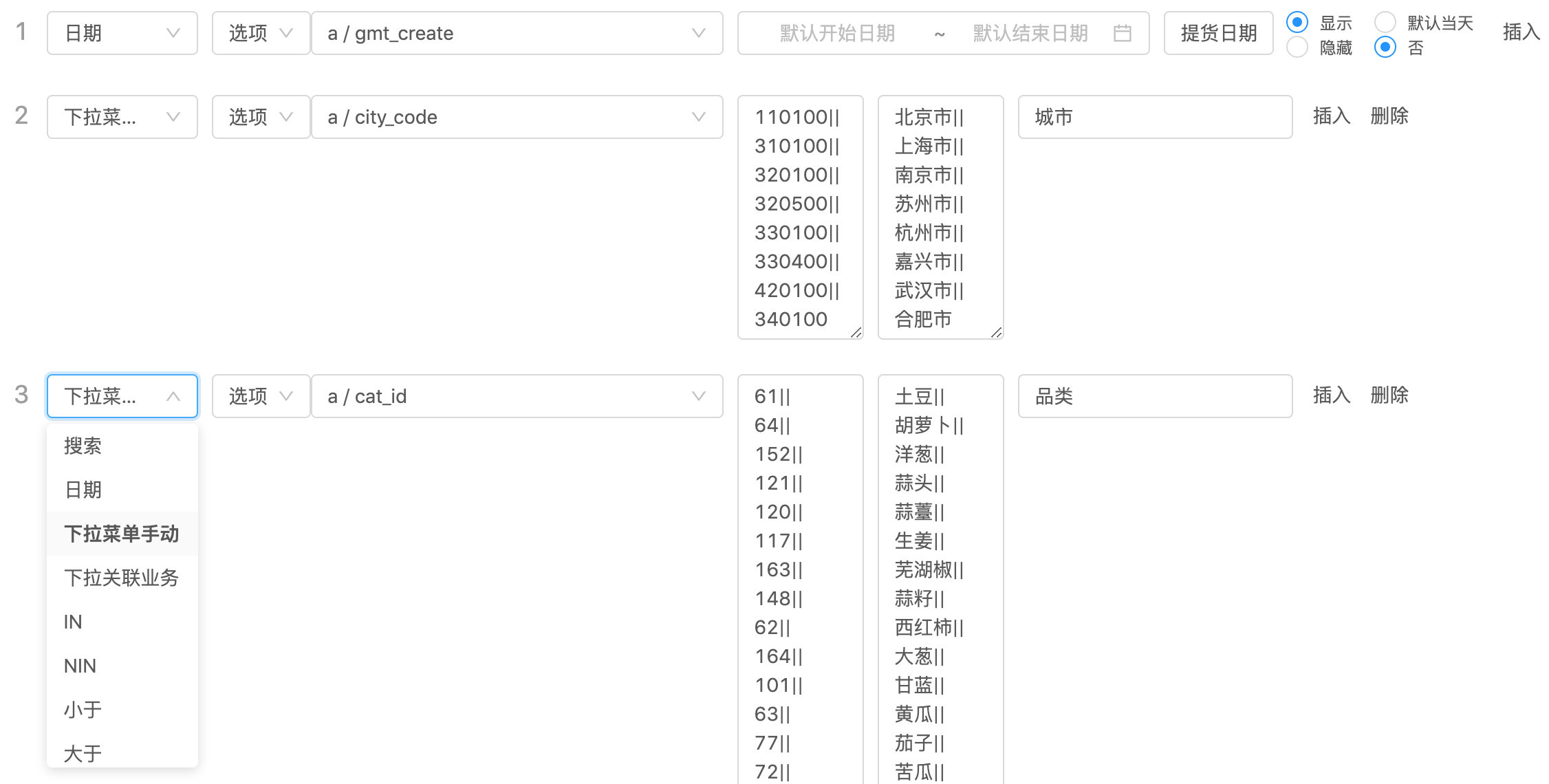This screenshot has width=1549, height=784.
Task: Click the resize handle of the city code textarea
Action: 856,333
